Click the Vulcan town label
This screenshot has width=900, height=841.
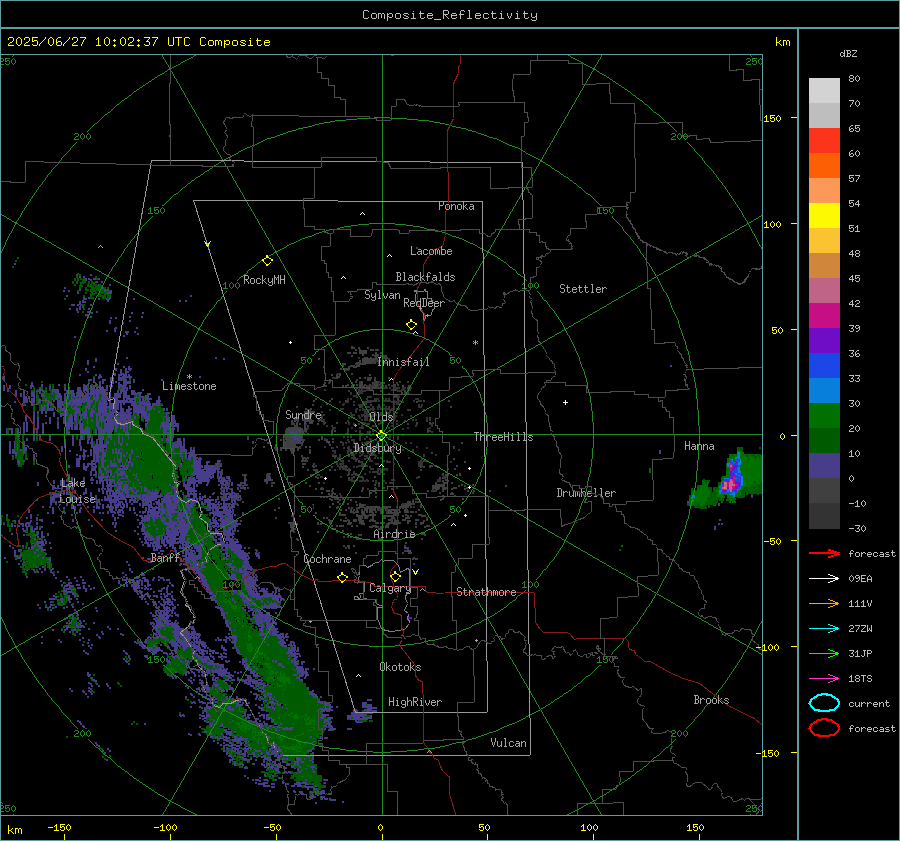pyautogui.click(x=508, y=743)
